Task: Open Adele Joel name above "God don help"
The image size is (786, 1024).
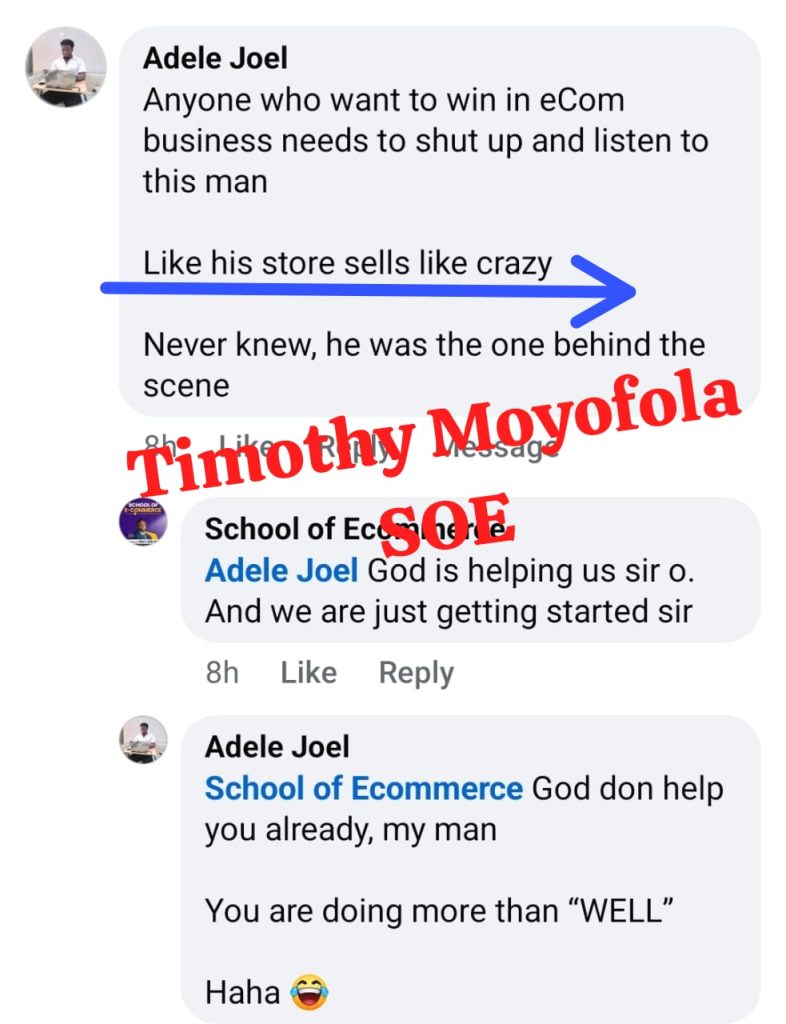Action: [277, 746]
